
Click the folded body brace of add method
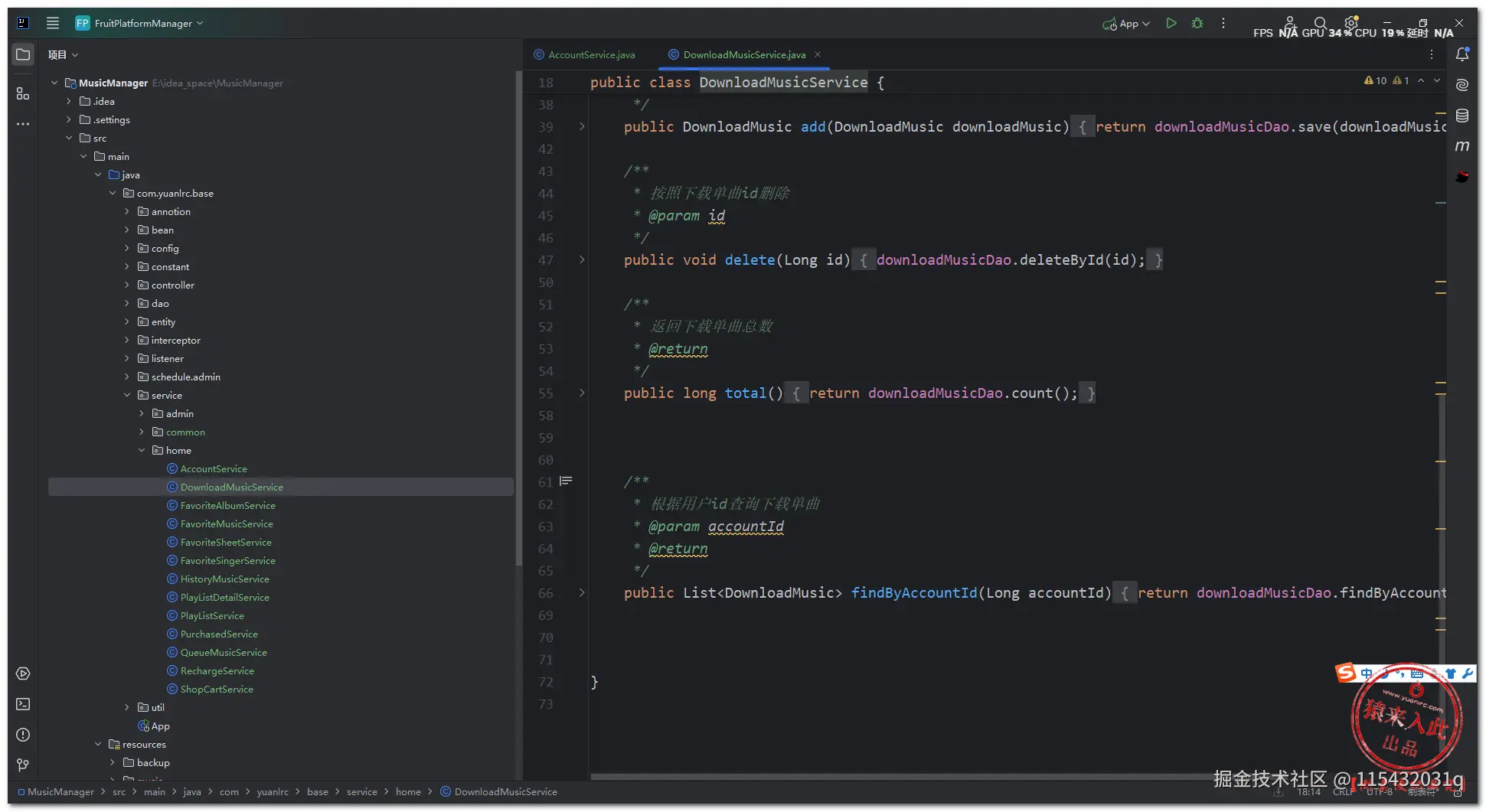1083,127
